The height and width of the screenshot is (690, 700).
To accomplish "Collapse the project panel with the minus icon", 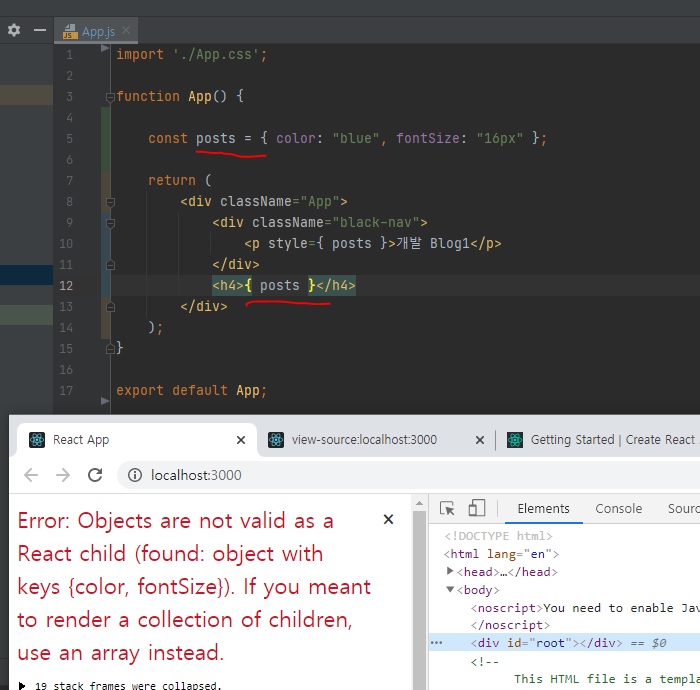I will (40, 30).
